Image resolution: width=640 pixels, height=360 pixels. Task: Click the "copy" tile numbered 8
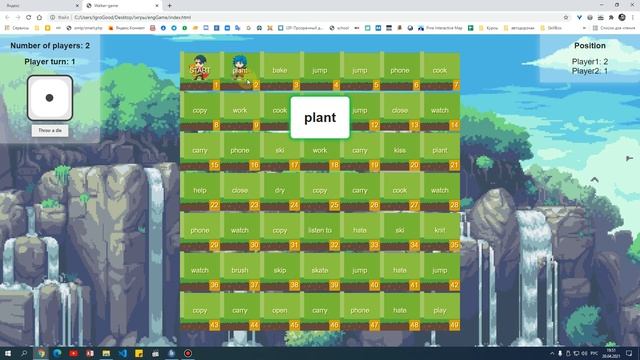[x=200, y=111]
